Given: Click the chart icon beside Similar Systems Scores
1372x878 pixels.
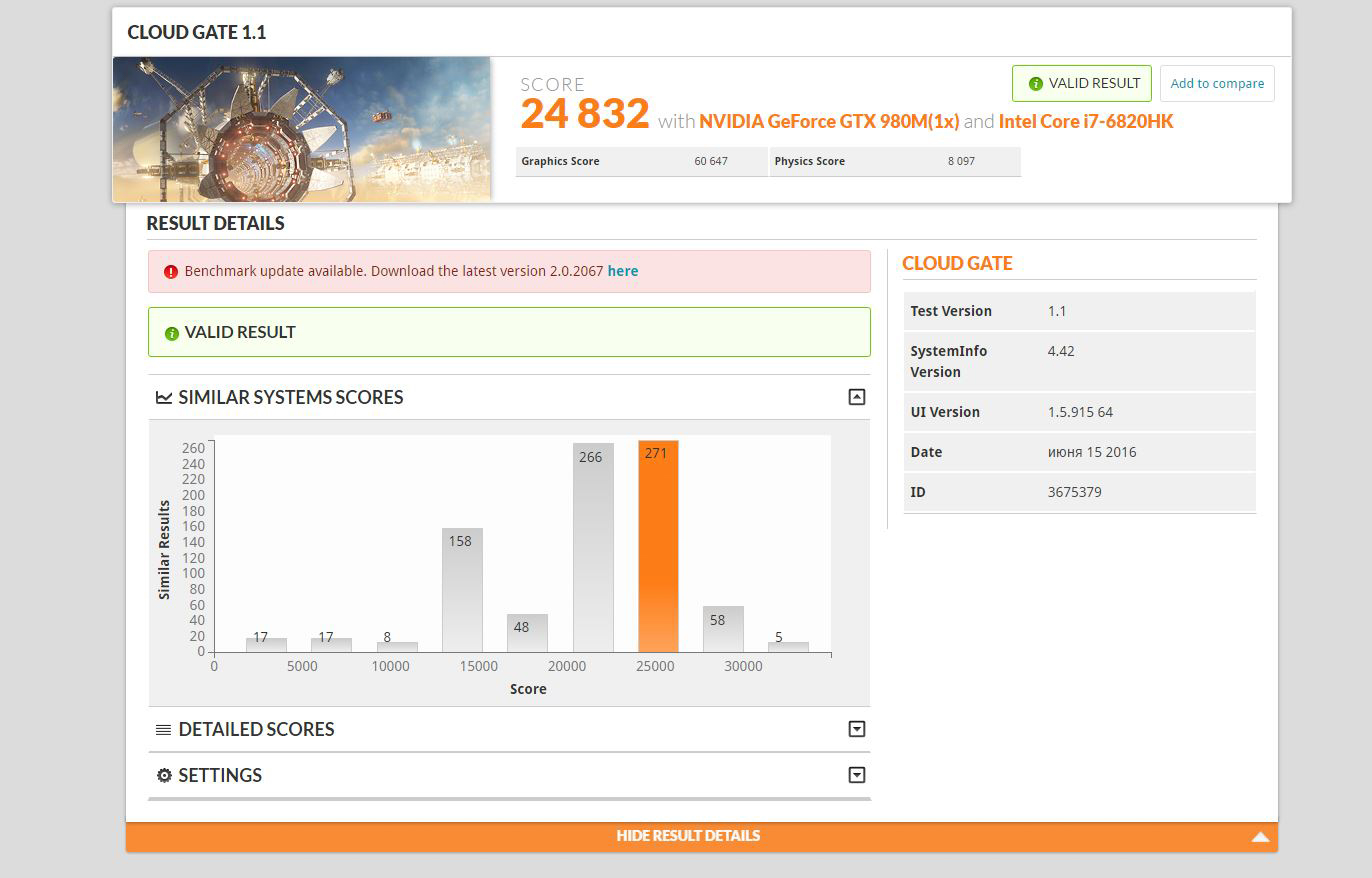Looking at the screenshot, I should tap(164, 397).
